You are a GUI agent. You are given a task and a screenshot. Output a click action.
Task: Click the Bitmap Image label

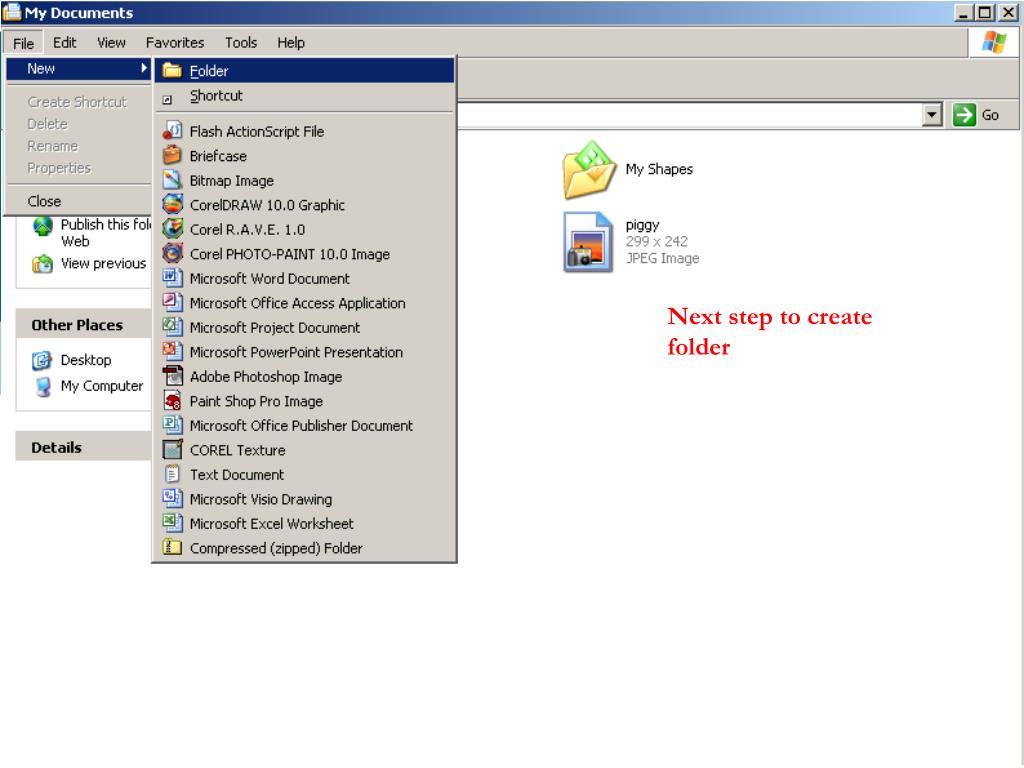[x=231, y=181]
